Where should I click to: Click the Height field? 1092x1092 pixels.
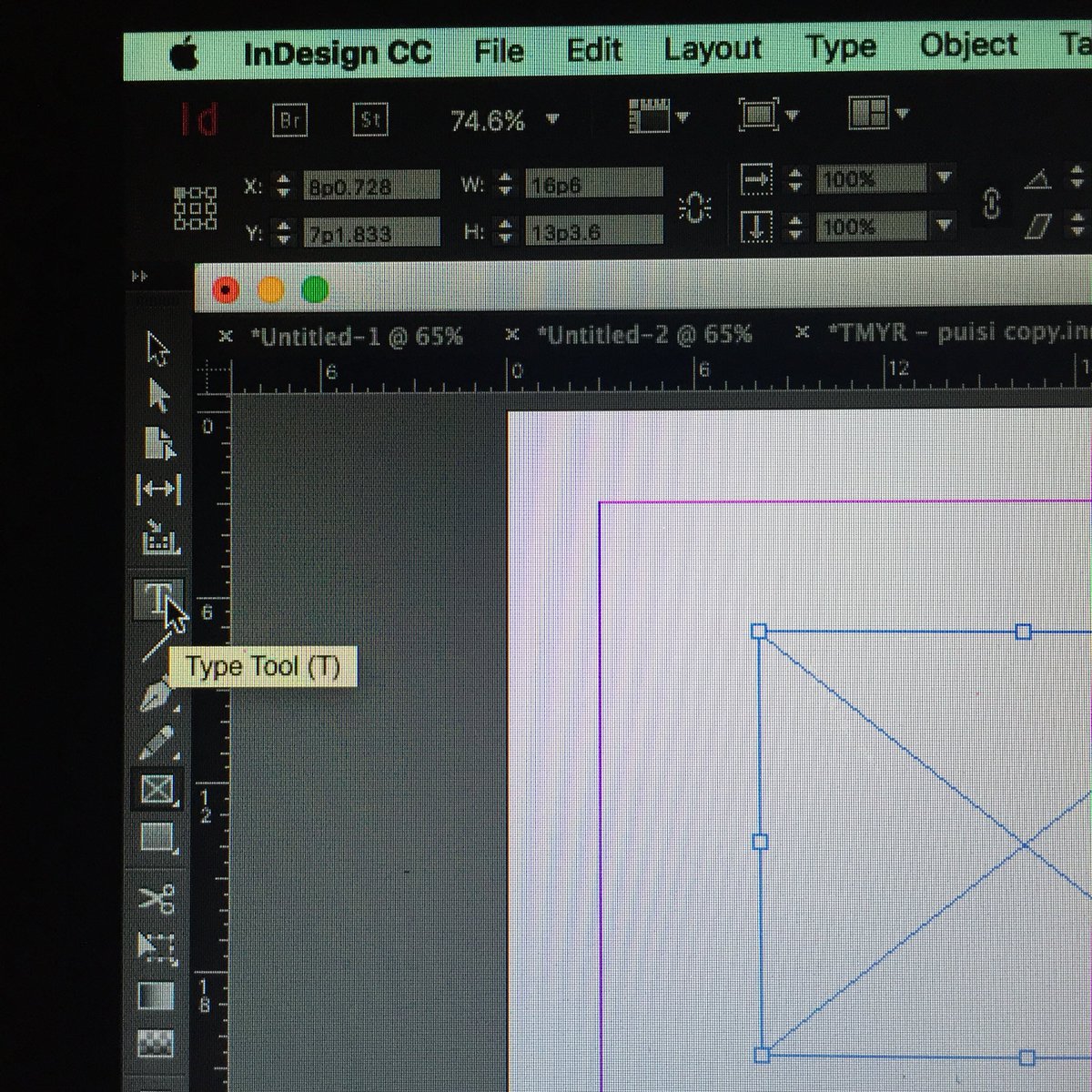(593, 231)
